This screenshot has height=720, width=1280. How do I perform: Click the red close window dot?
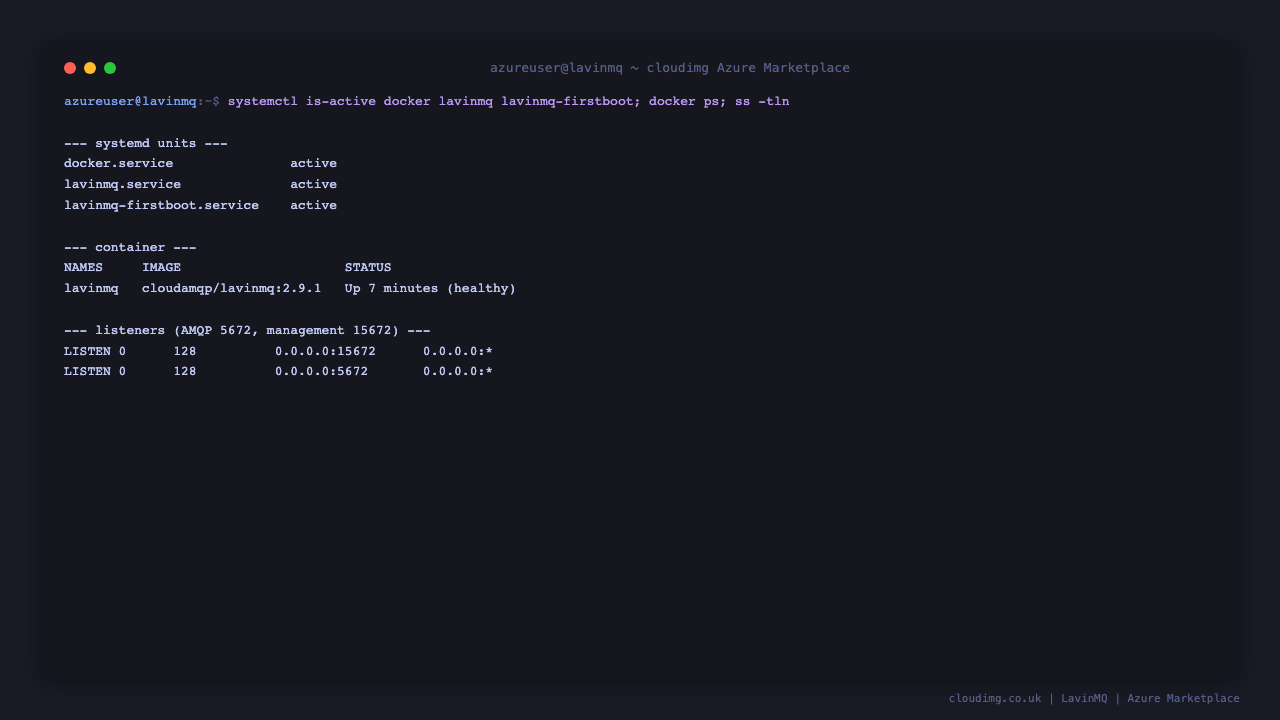[70, 68]
